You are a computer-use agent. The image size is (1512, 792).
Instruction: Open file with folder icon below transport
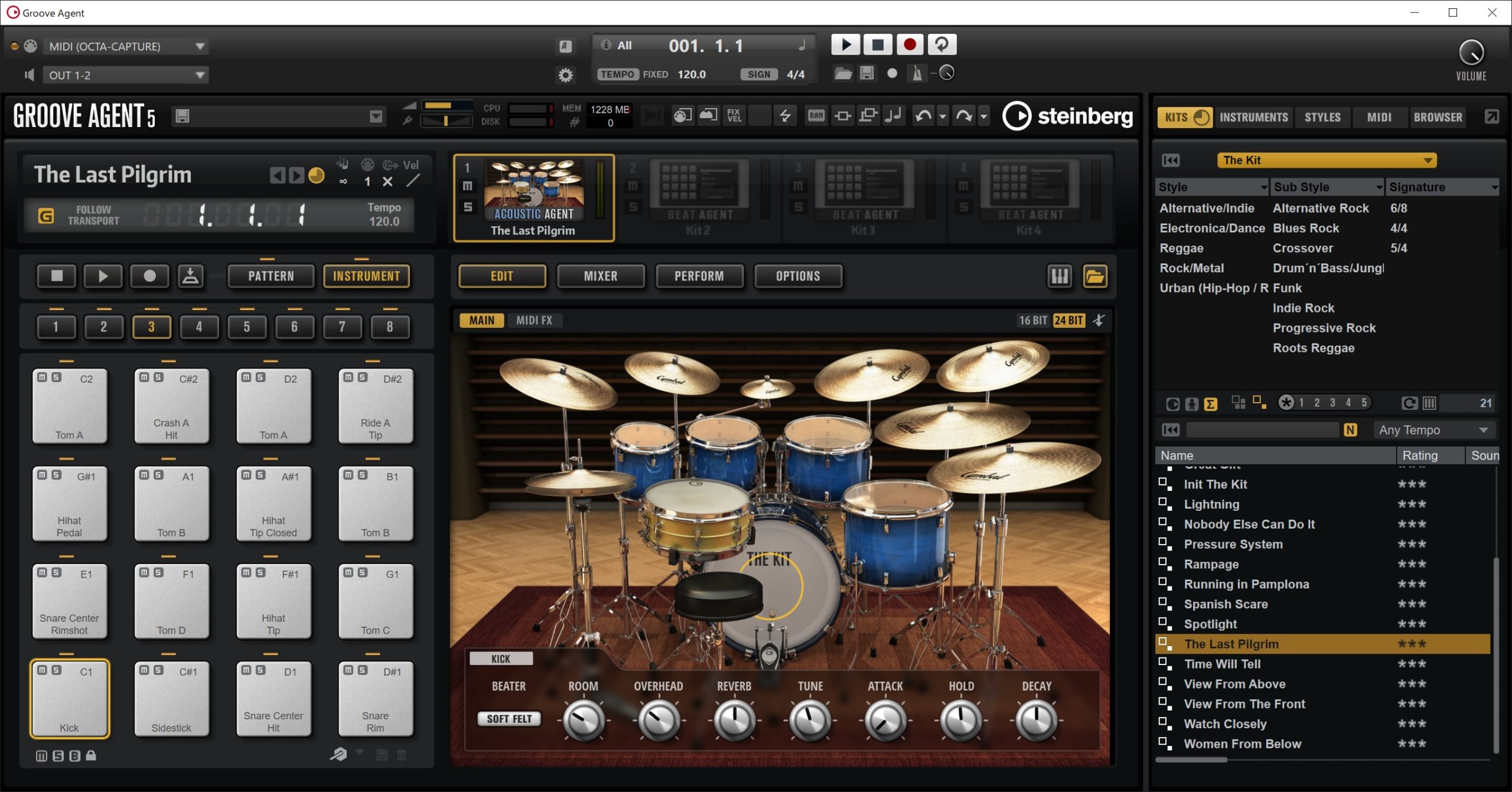click(843, 73)
